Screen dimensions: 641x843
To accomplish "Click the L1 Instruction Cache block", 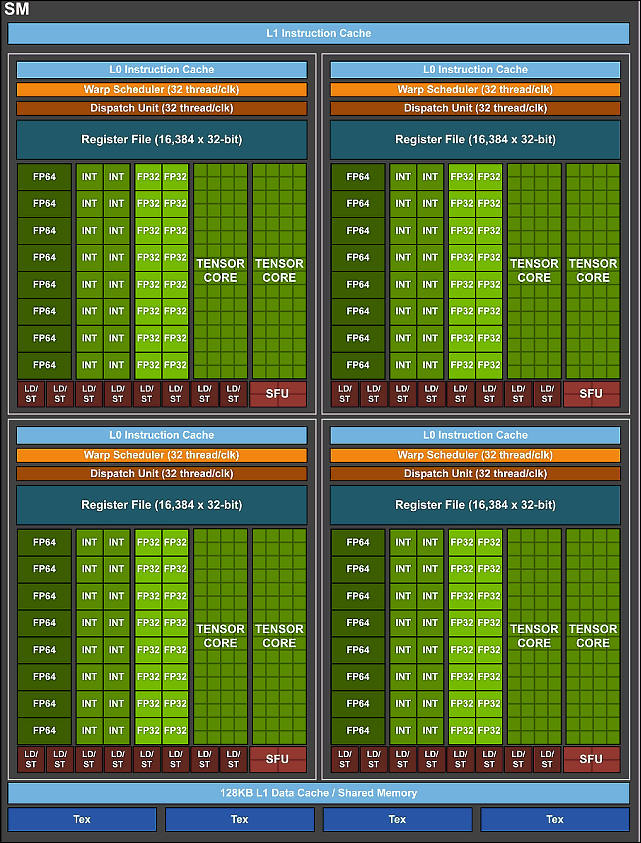I will [318, 33].
